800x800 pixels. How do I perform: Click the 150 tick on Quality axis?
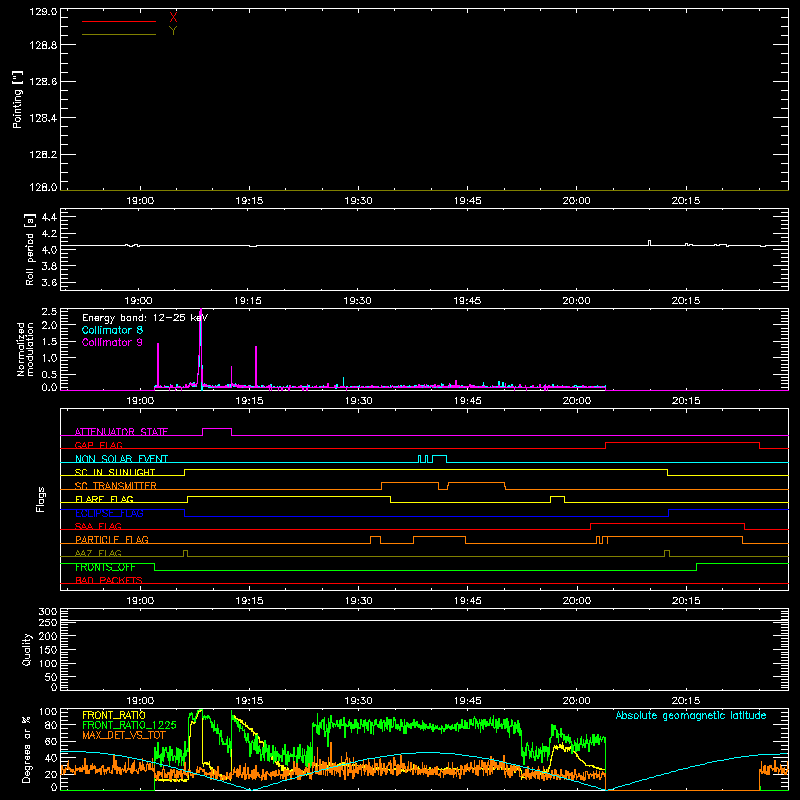[x=47, y=651]
